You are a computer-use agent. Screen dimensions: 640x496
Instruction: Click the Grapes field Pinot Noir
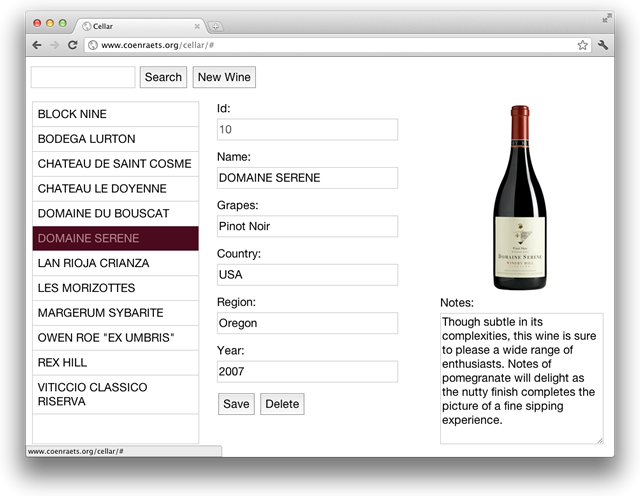click(307, 226)
